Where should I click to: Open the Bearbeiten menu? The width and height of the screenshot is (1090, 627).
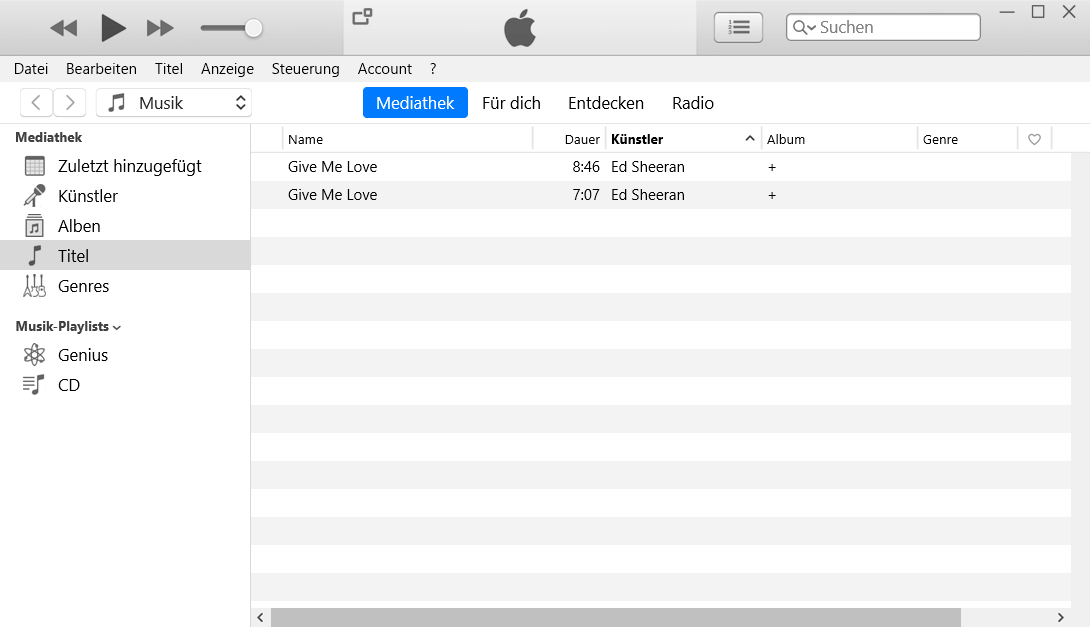click(x=101, y=69)
